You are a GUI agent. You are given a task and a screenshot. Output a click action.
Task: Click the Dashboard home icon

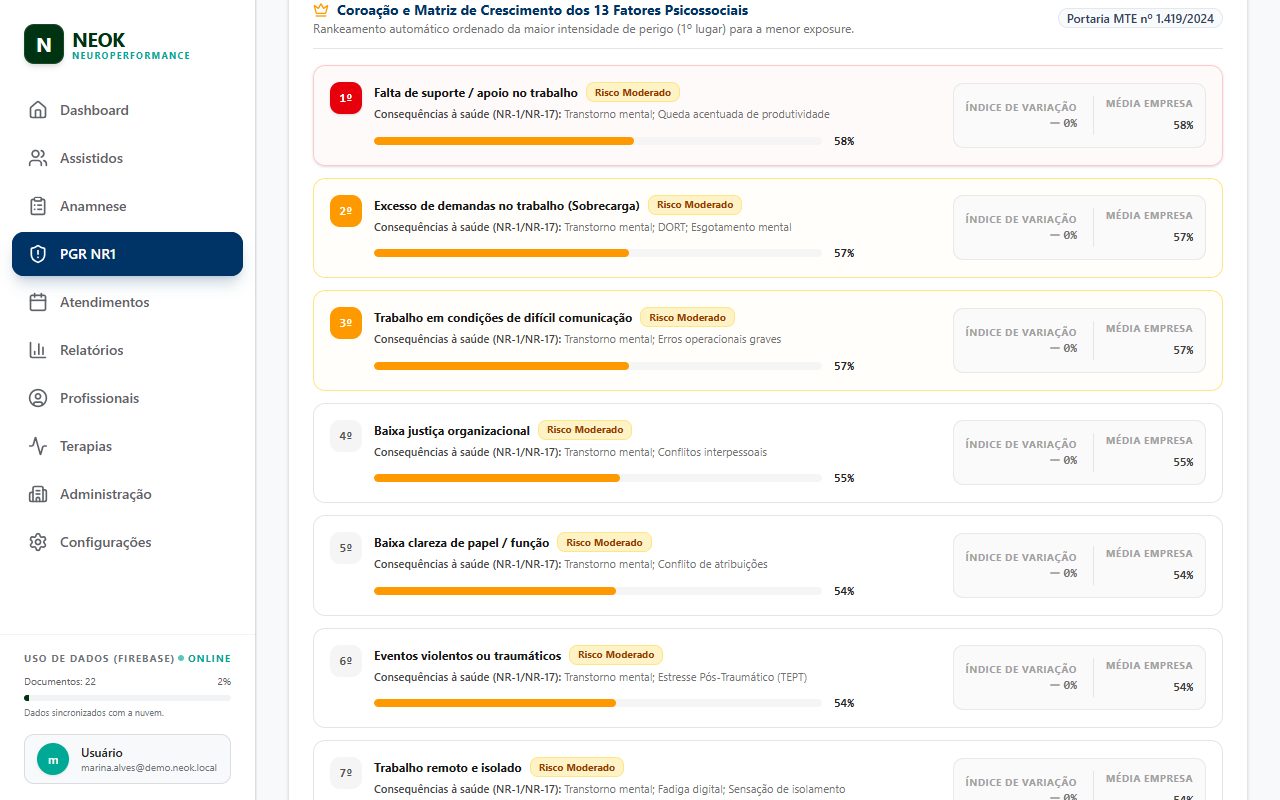pyautogui.click(x=38, y=110)
